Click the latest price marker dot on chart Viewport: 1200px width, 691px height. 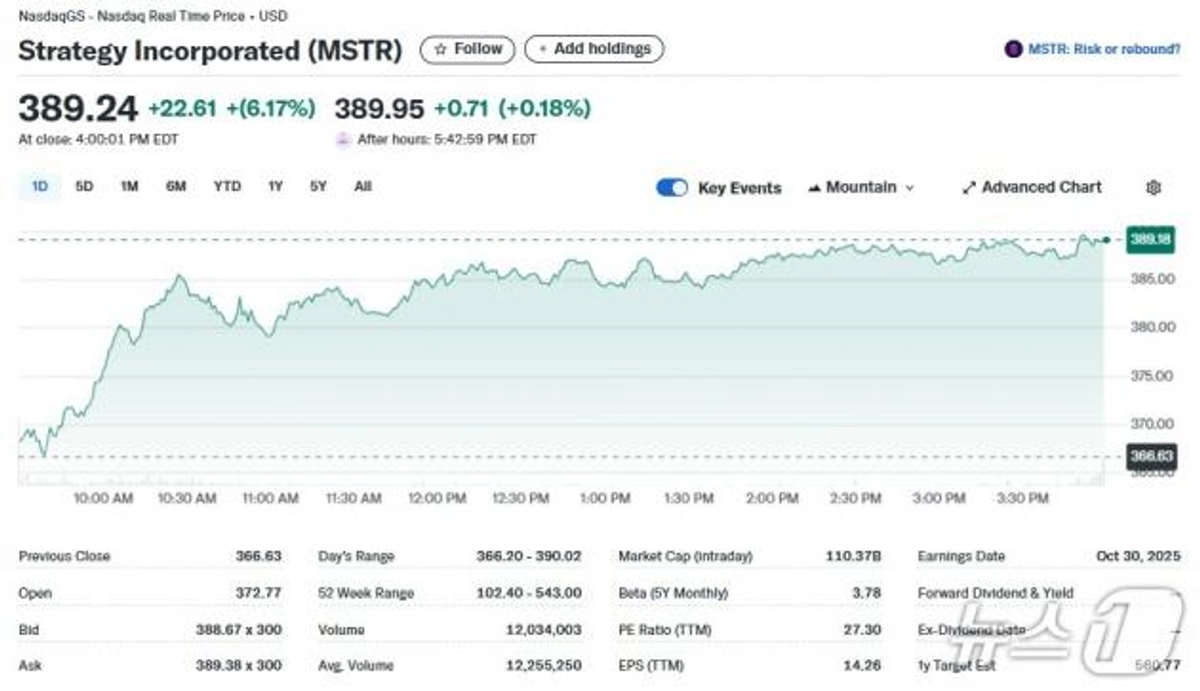(x=1104, y=240)
